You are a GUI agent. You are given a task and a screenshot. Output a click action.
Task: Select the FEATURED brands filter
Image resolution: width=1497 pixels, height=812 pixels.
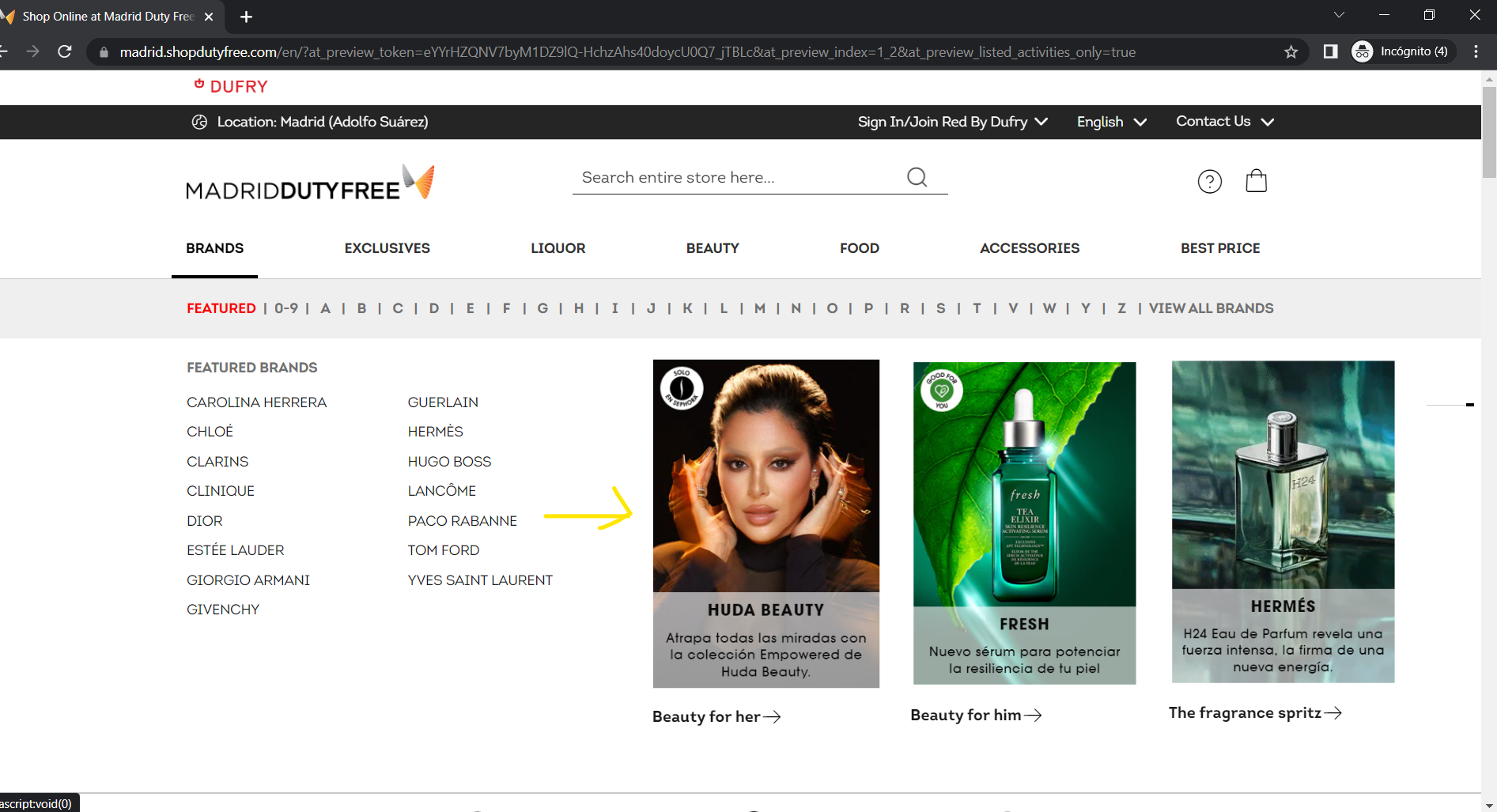(221, 308)
